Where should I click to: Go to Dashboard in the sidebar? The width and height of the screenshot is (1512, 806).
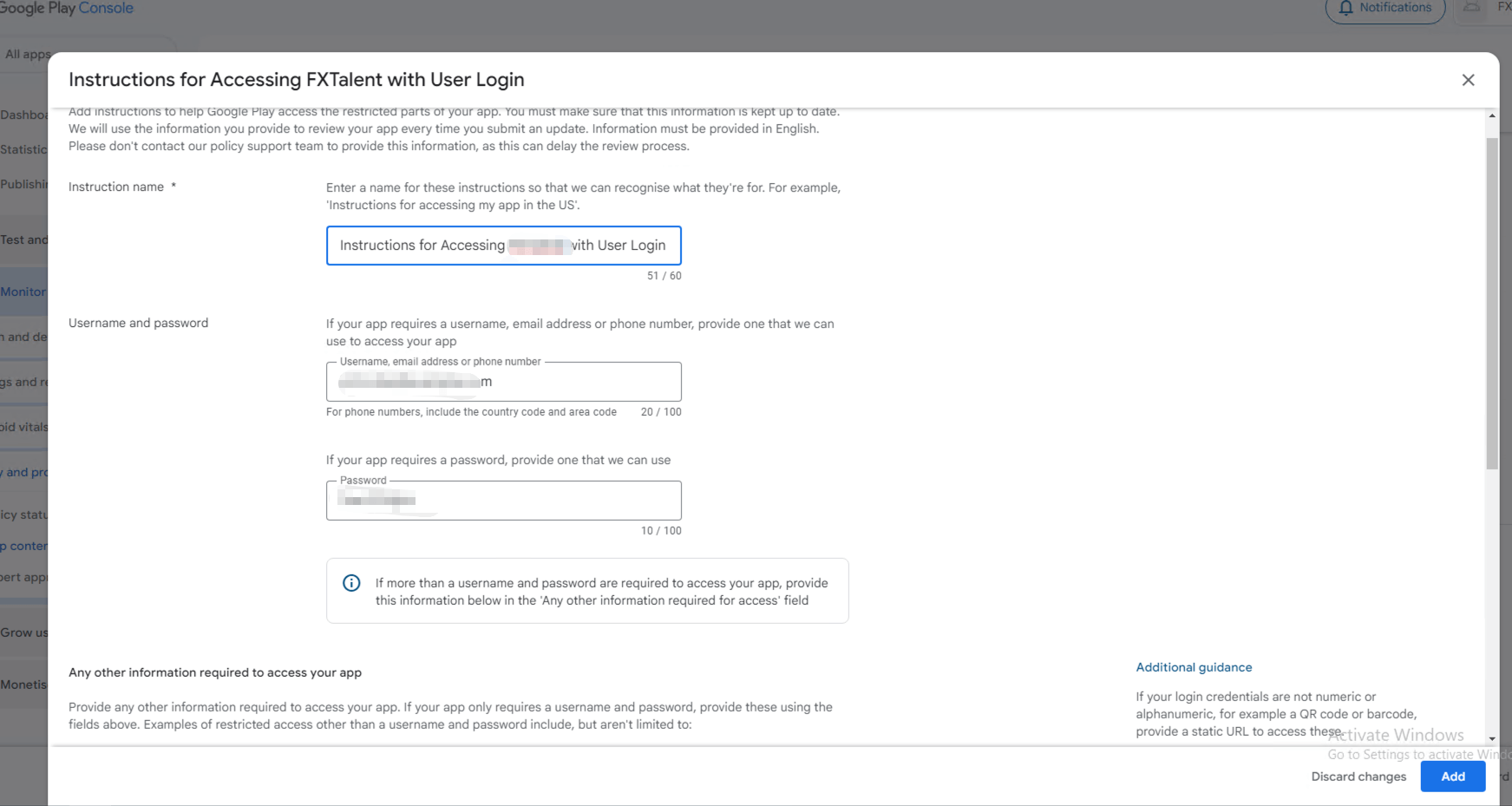[23, 115]
